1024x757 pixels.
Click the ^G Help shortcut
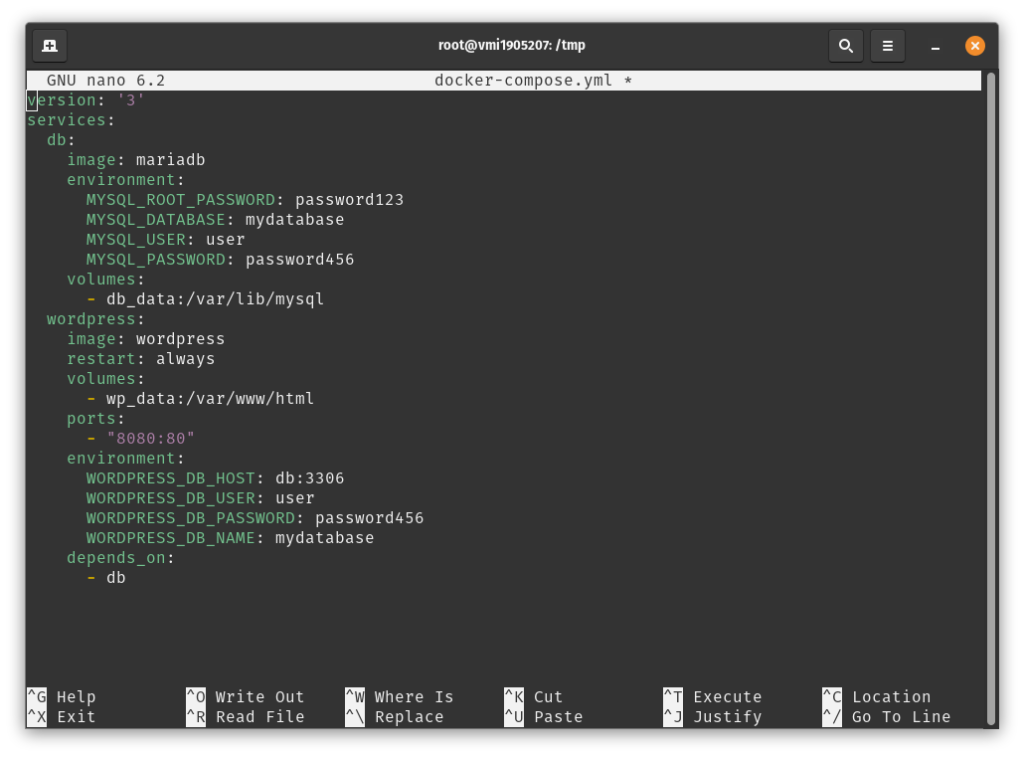click(x=62, y=697)
